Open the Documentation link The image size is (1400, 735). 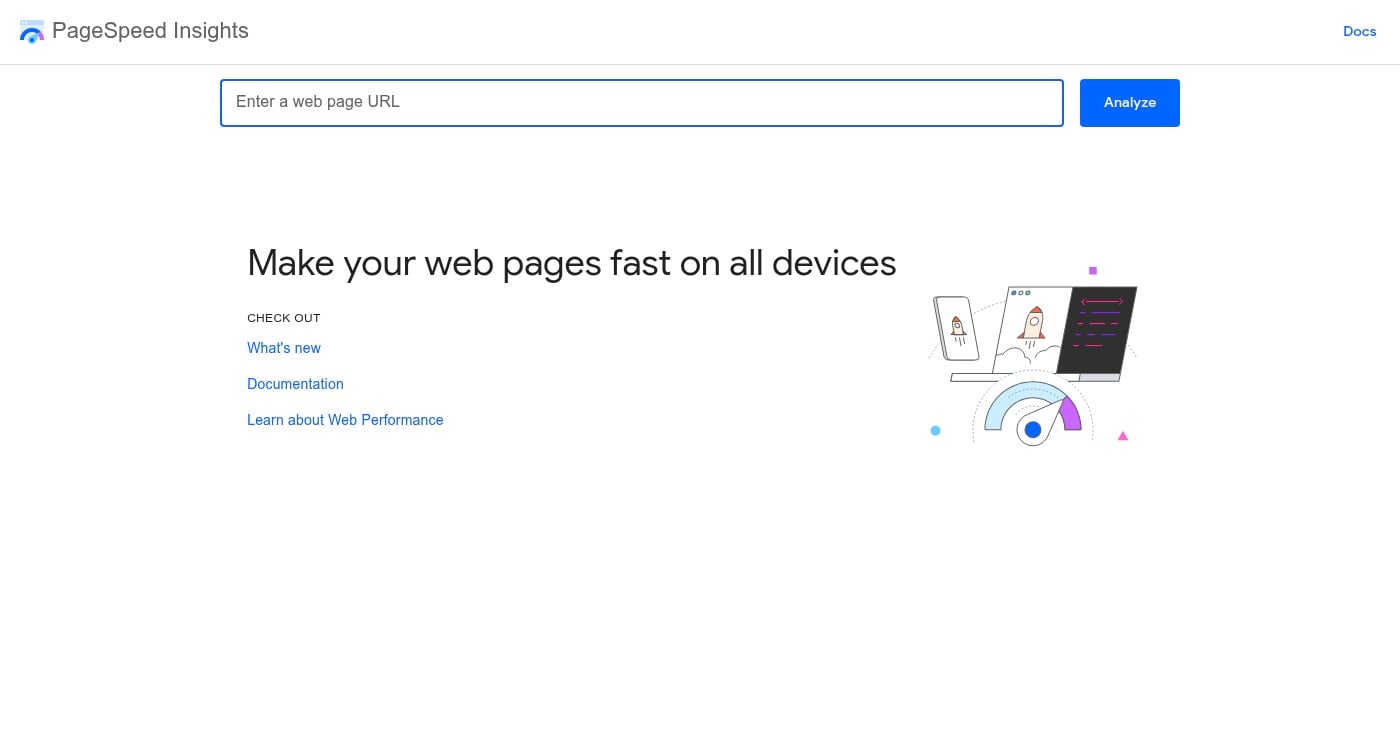pyautogui.click(x=295, y=384)
